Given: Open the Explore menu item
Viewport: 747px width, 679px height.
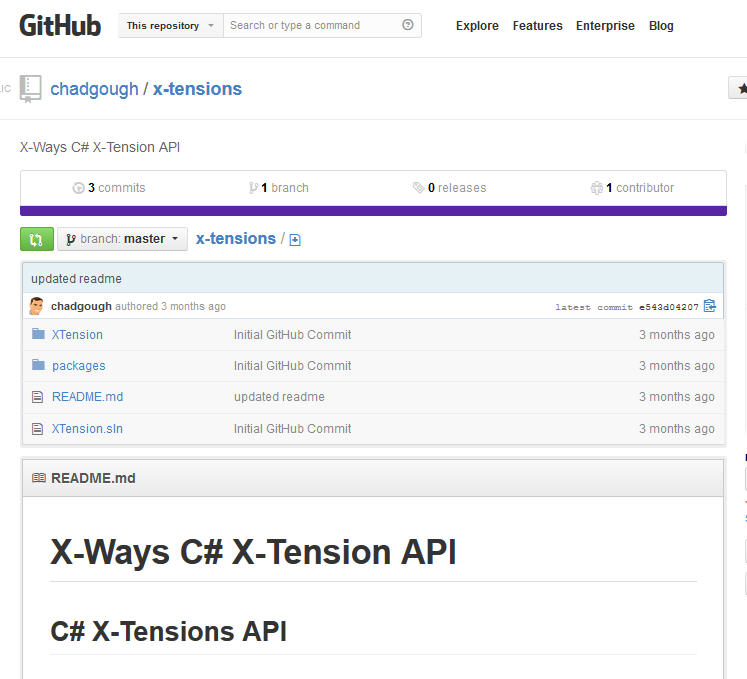Looking at the screenshot, I should [477, 26].
